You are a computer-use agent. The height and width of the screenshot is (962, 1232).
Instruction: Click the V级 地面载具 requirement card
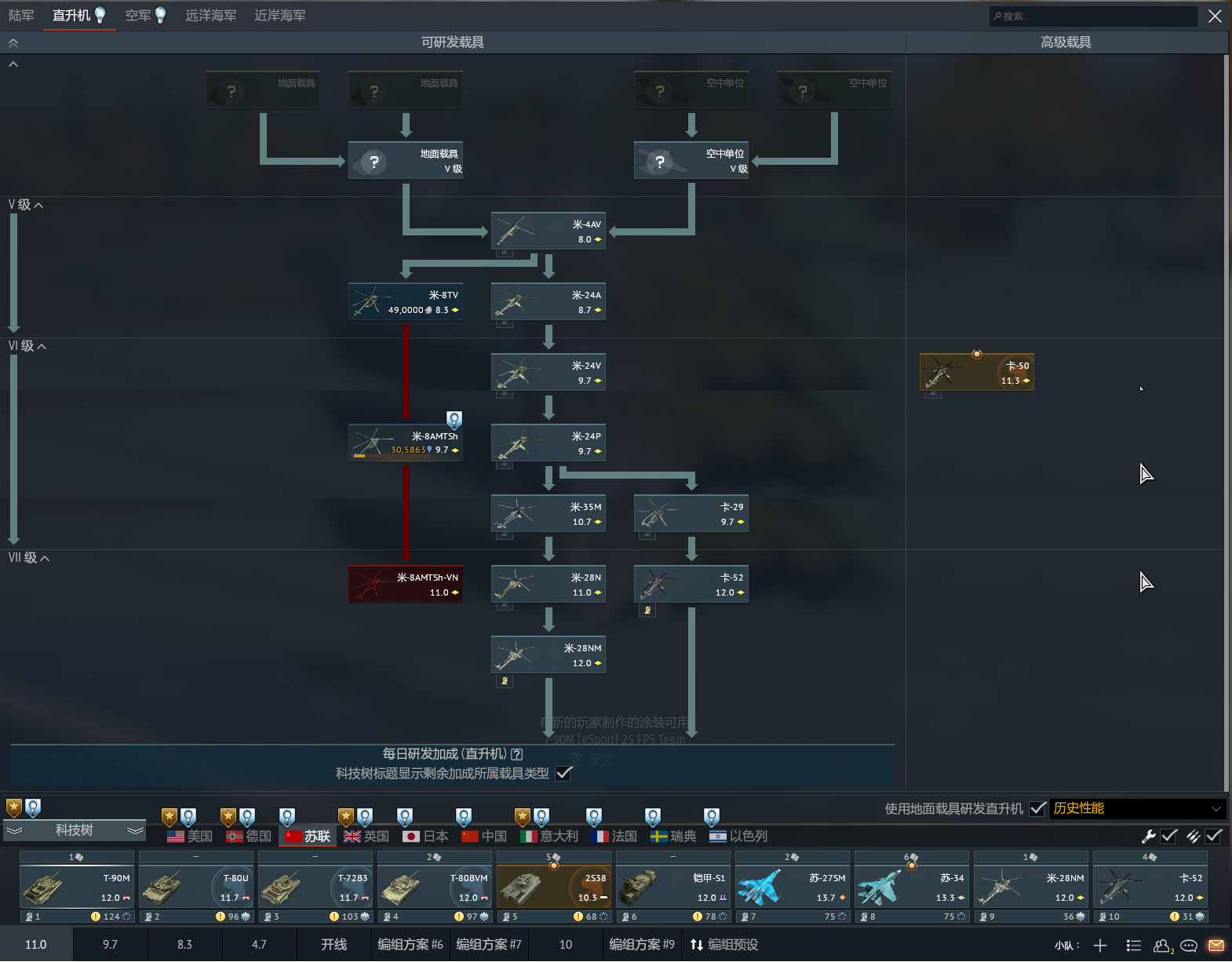406,160
